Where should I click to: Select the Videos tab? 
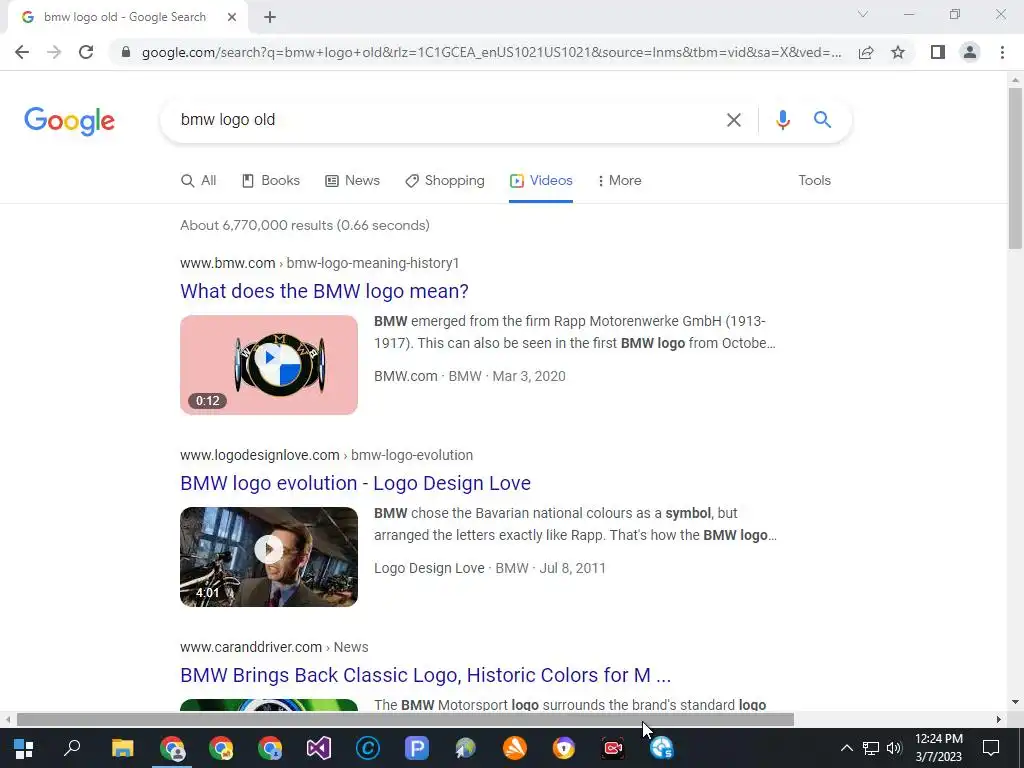(x=541, y=181)
